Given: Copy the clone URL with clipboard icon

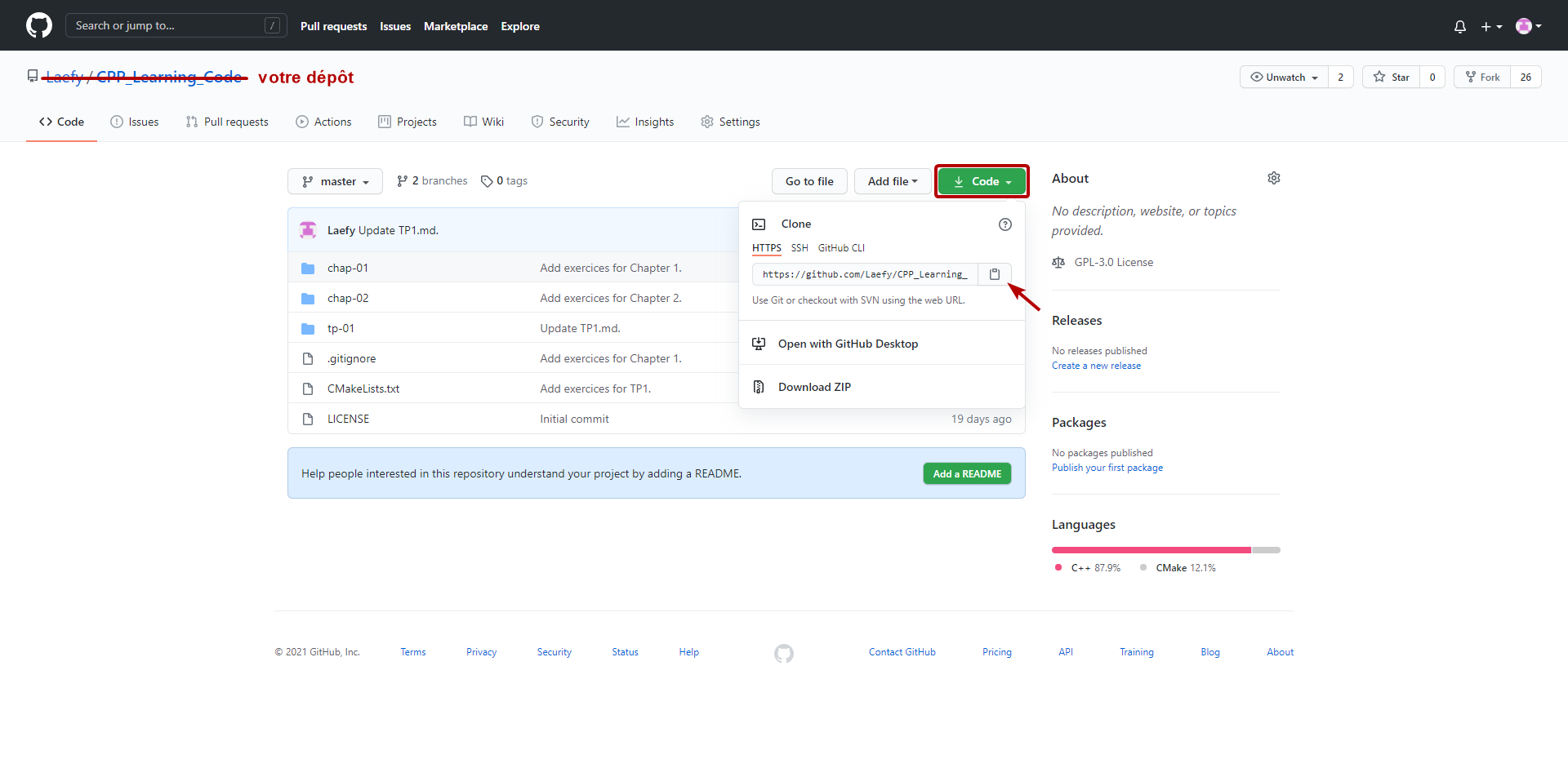Looking at the screenshot, I should [x=995, y=274].
